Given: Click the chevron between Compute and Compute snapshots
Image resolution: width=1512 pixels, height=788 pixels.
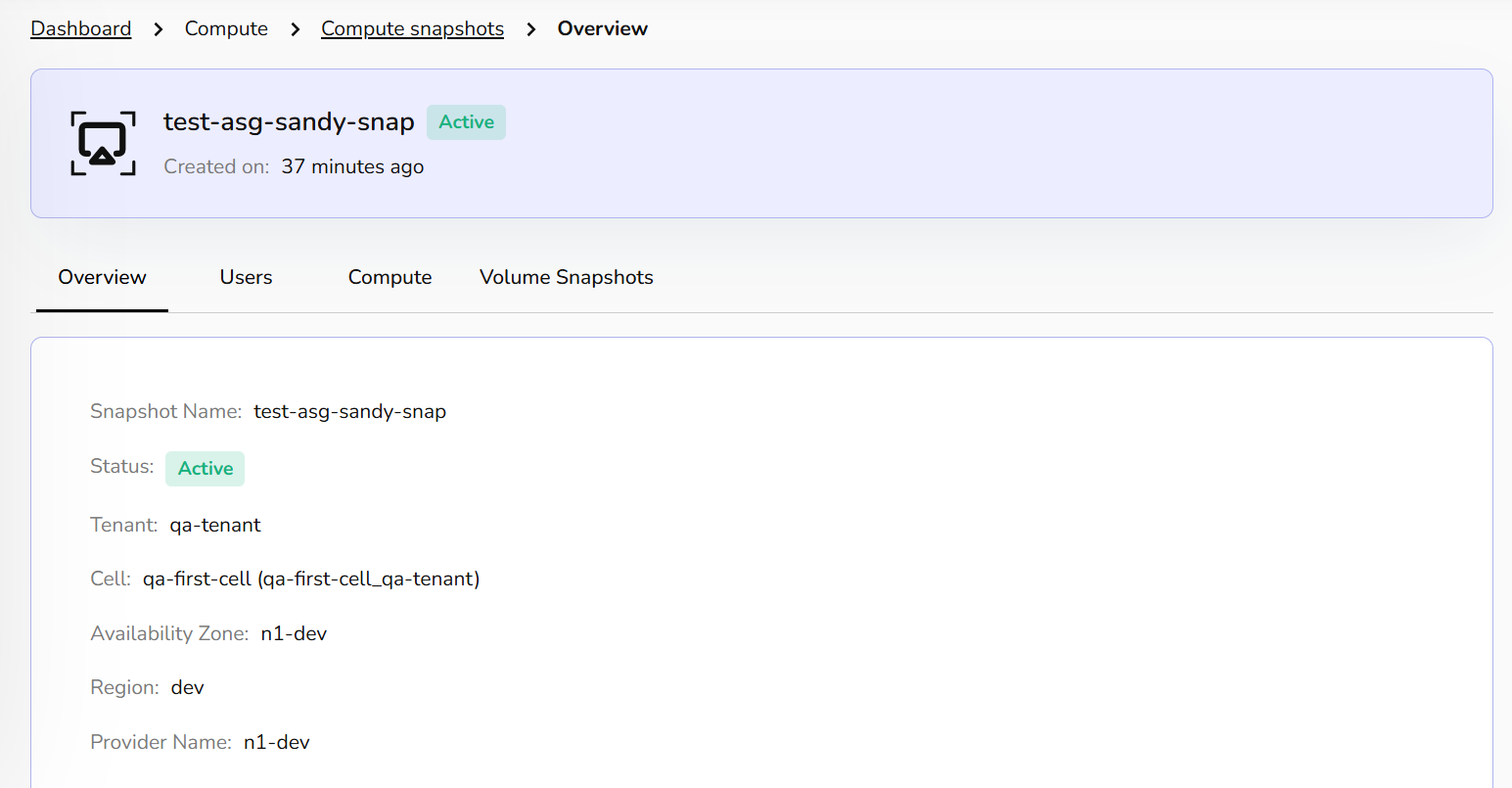Looking at the screenshot, I should (295, 29).
